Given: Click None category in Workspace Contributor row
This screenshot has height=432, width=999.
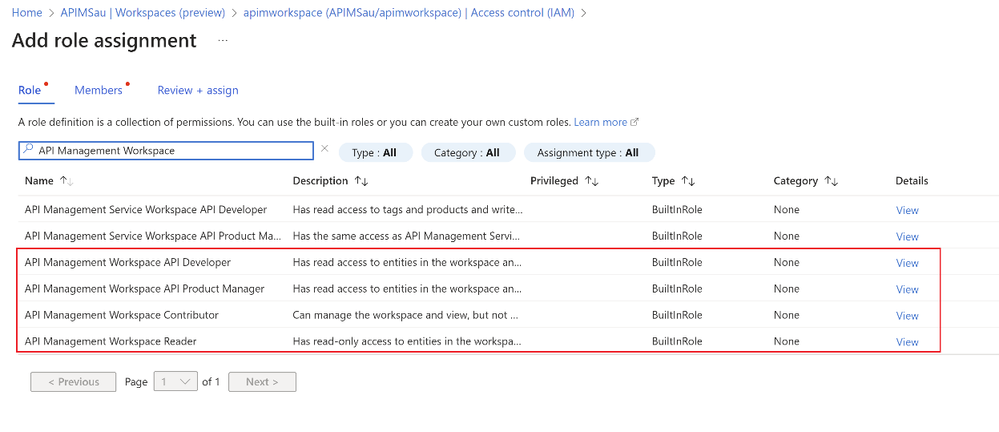Looking at the screenshot, I should click(786, 315).
